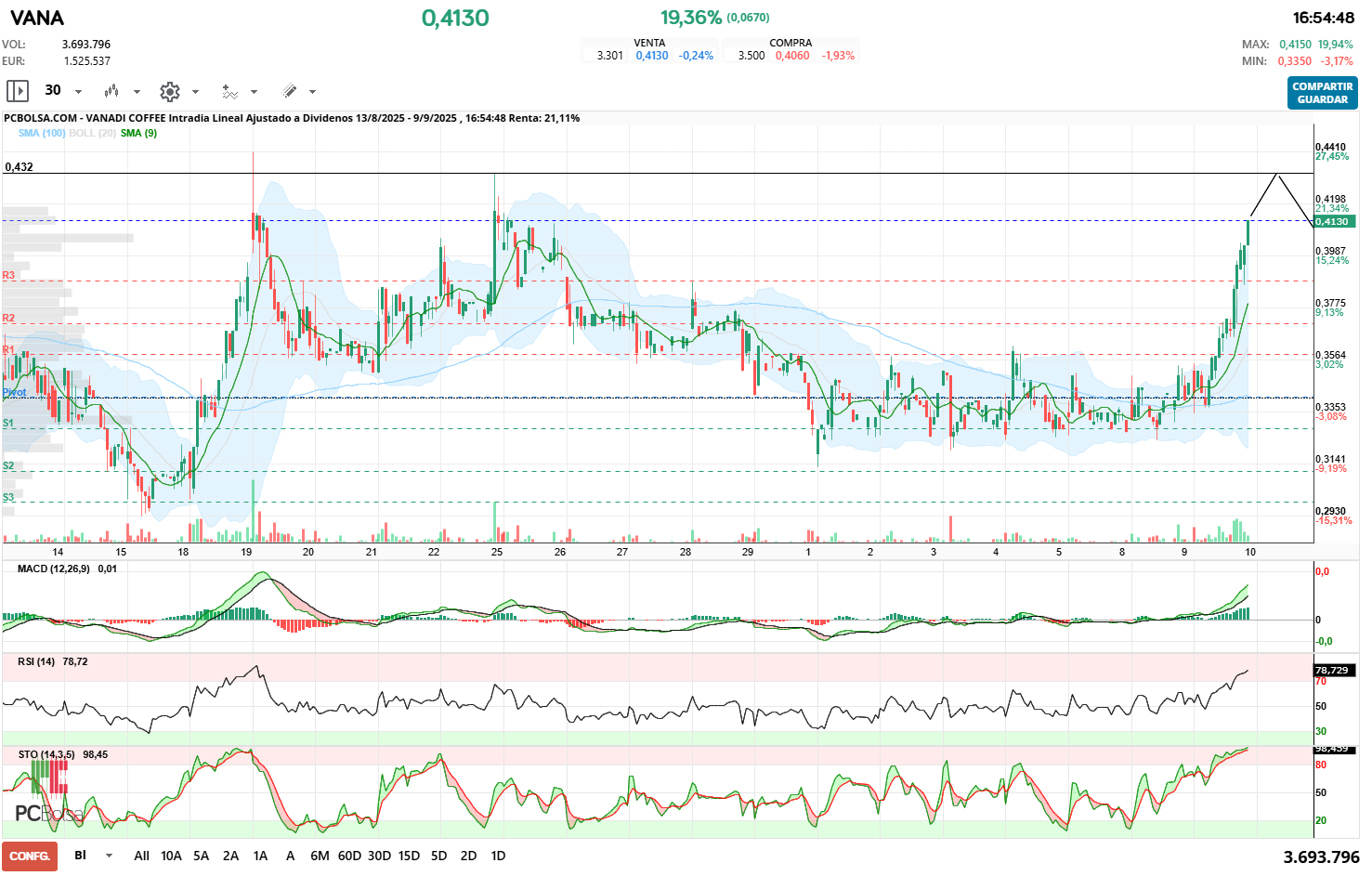Select the 2D time range
This screenshot has height=876, width=1372.
pyautogui.click(x=468, y=856)
